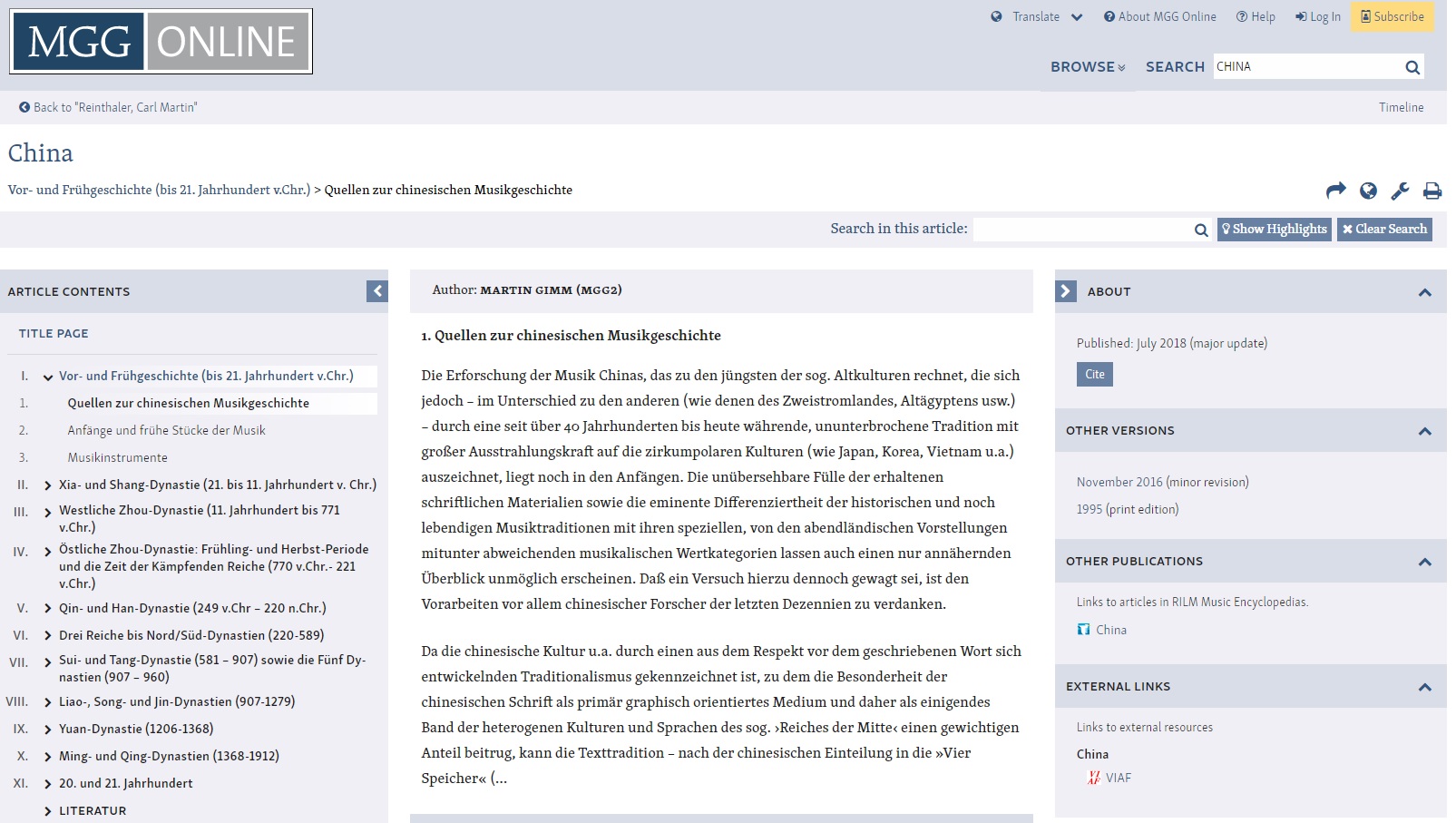Click Log In
Viewport: 1456px width, 823px height.
[x=1318, y=16]
